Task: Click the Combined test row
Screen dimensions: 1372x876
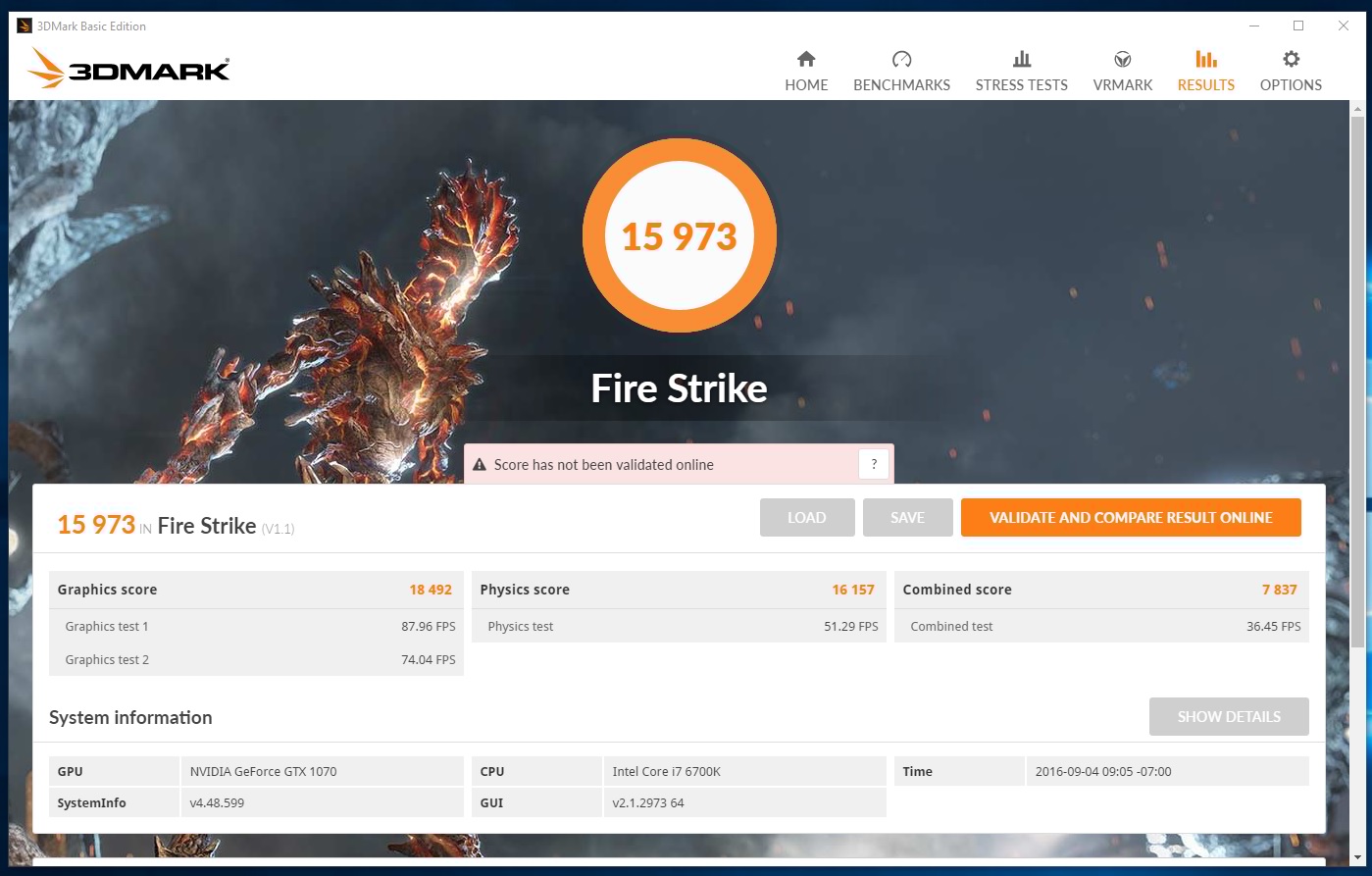Action: click(x=1101, y=626)
